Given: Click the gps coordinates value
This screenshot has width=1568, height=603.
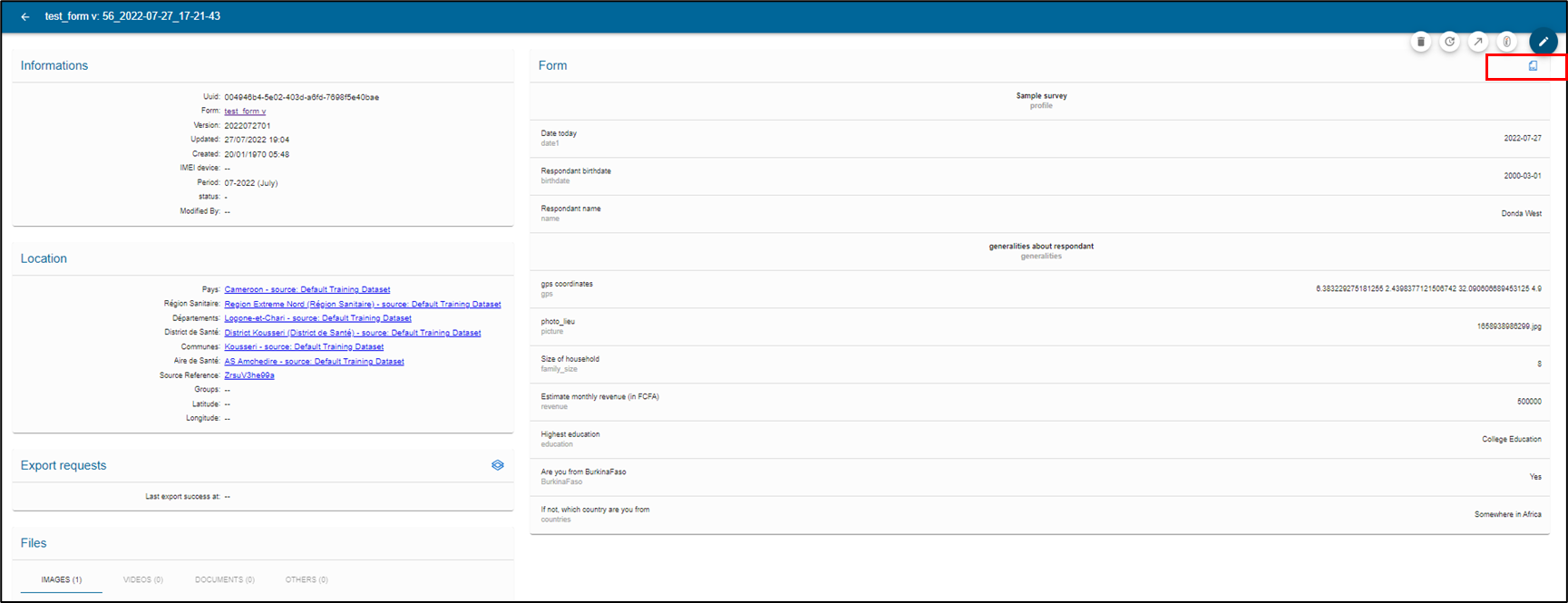Looking at the screenshot, I should tap(1428, 289).
